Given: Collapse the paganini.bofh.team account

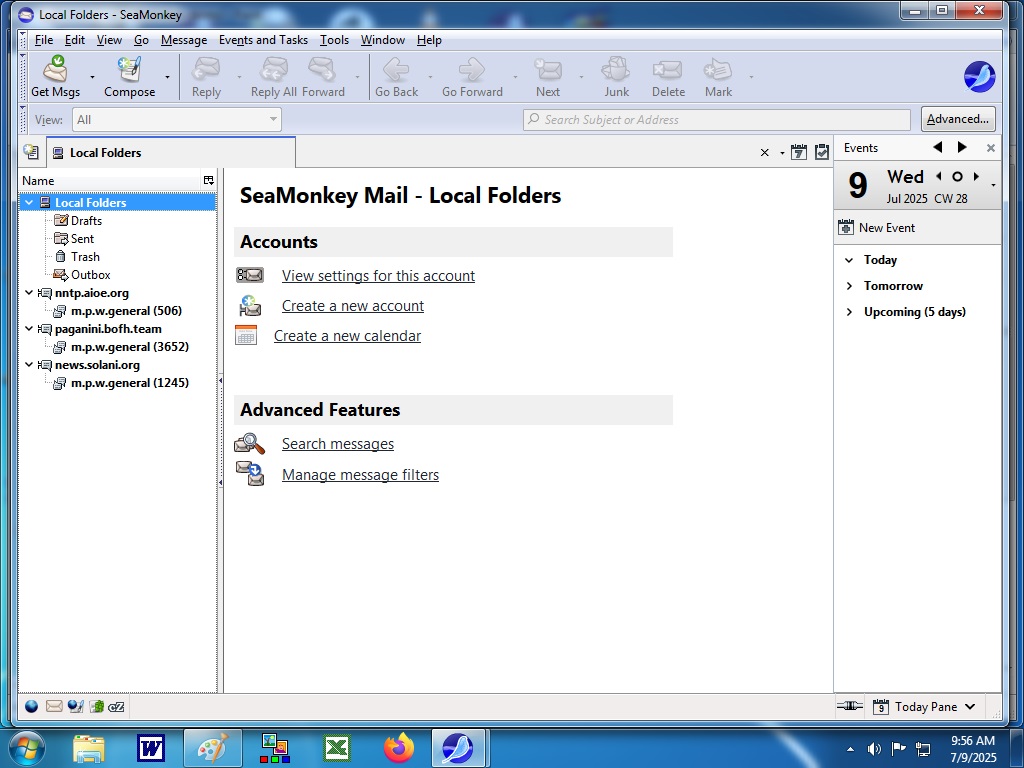Looking at the screenshot, I should tap(29, 328).
